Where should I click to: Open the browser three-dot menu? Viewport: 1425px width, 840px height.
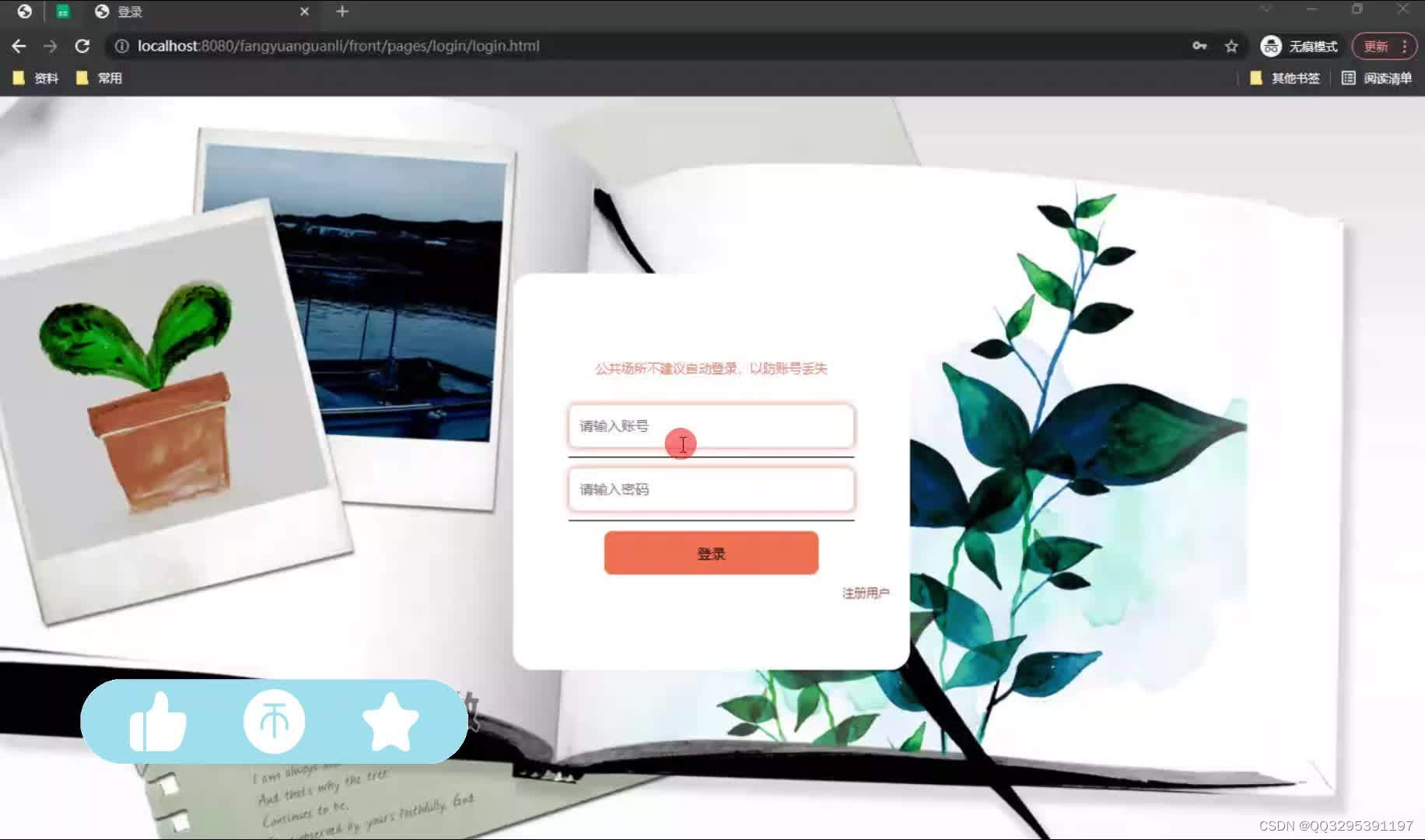(1405, 46)
